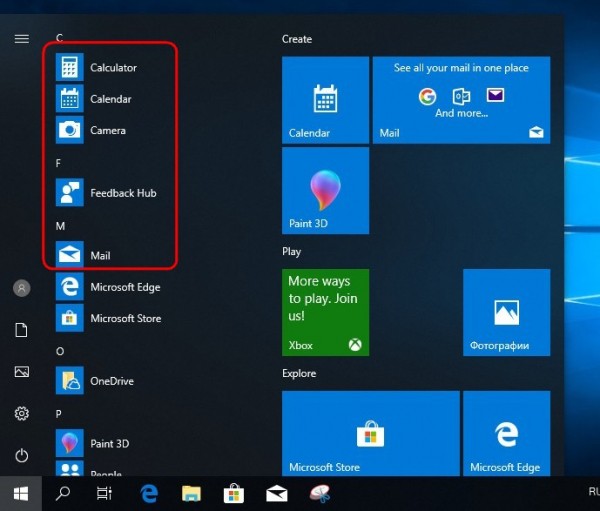Open Snipping Tool on the taskbar

320,493
